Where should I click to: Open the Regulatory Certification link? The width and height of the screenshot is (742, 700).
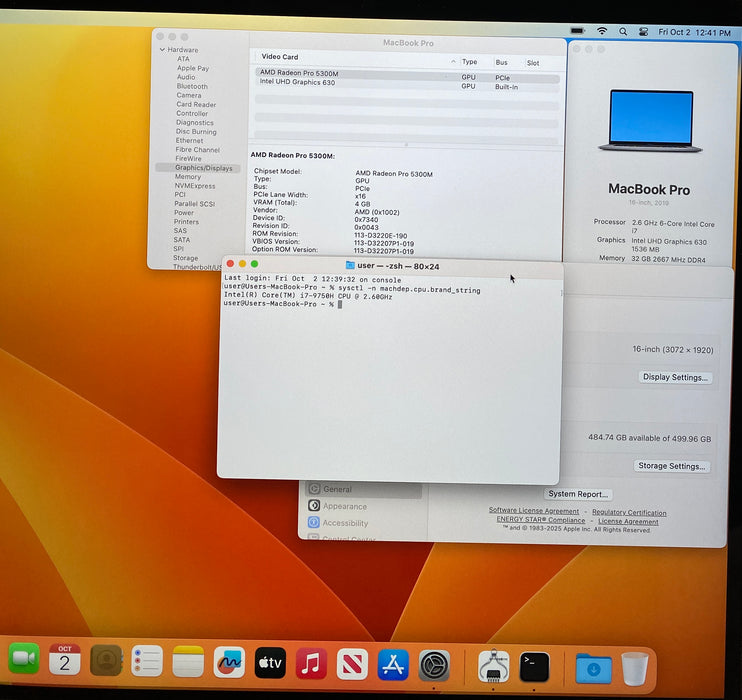[x=629, y=512]
